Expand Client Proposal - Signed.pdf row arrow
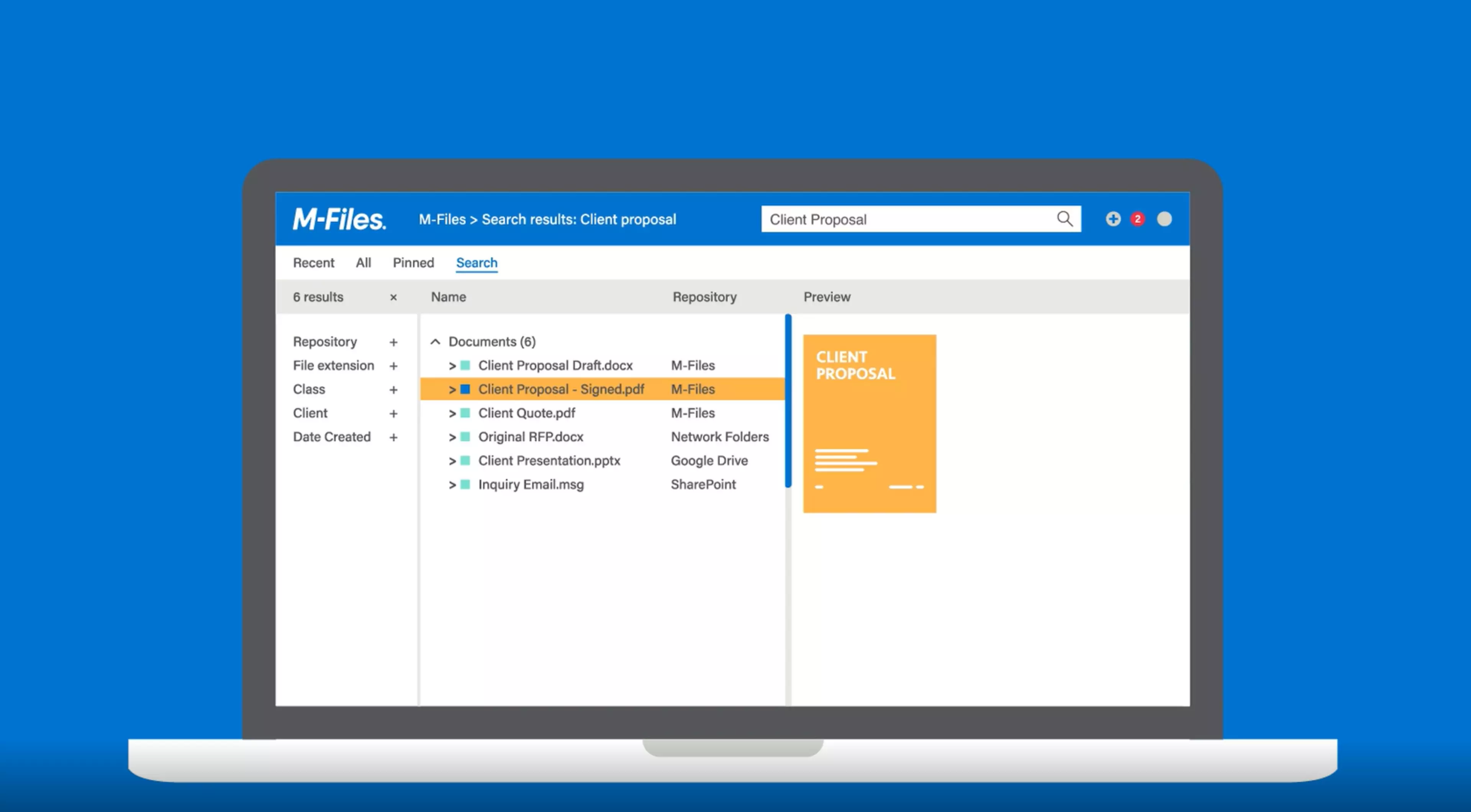1471x812 pixels. pos(452,390)
